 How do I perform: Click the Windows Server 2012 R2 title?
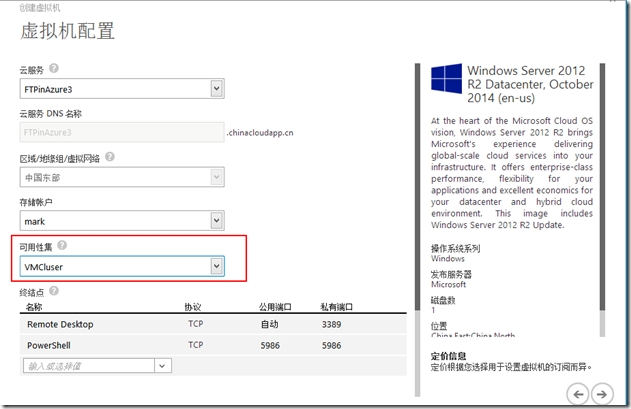(x=530, y=84)
